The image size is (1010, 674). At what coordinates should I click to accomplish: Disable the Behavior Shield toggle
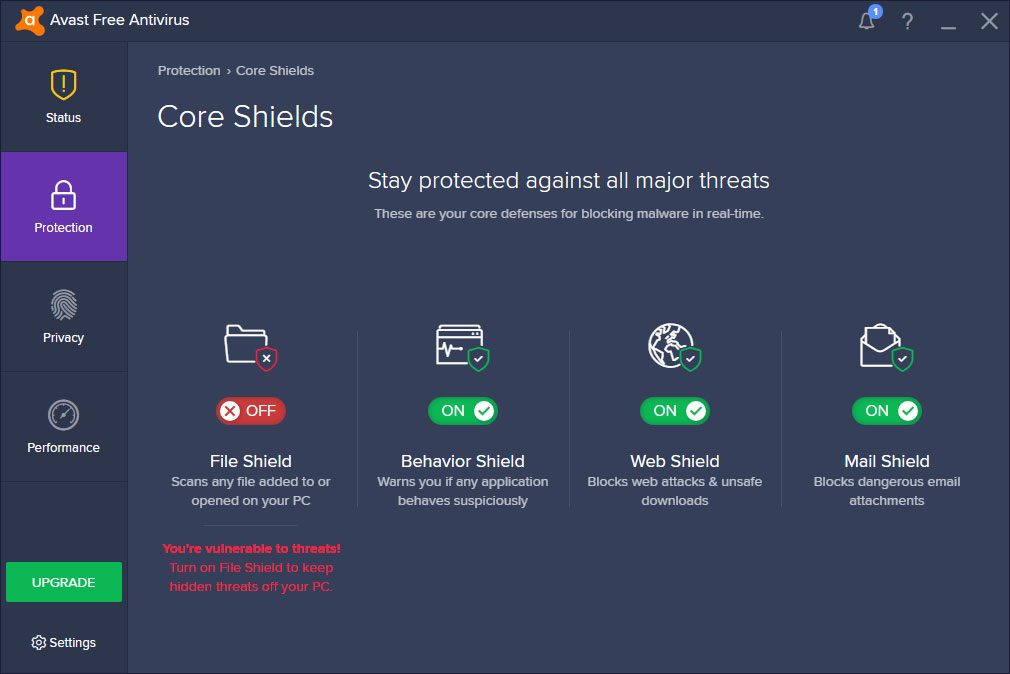tap(462, 411)
